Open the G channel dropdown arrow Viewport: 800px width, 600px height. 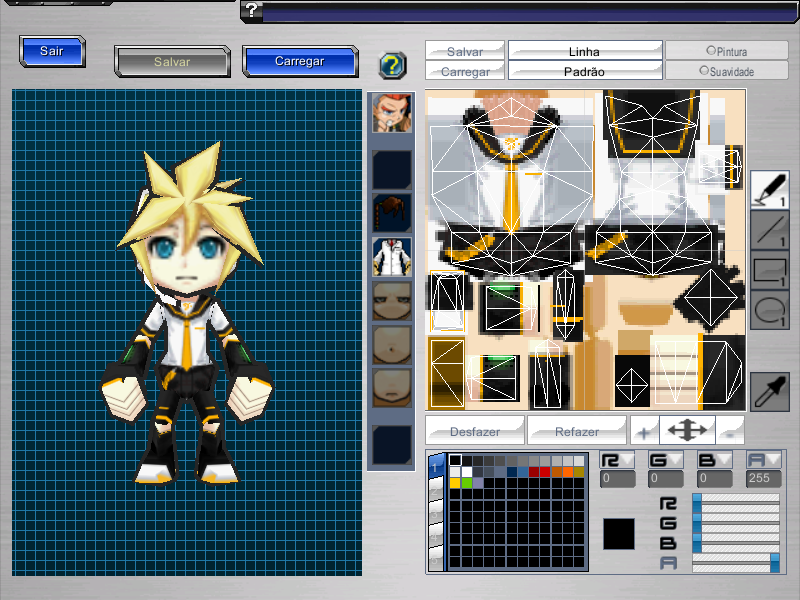676,460
